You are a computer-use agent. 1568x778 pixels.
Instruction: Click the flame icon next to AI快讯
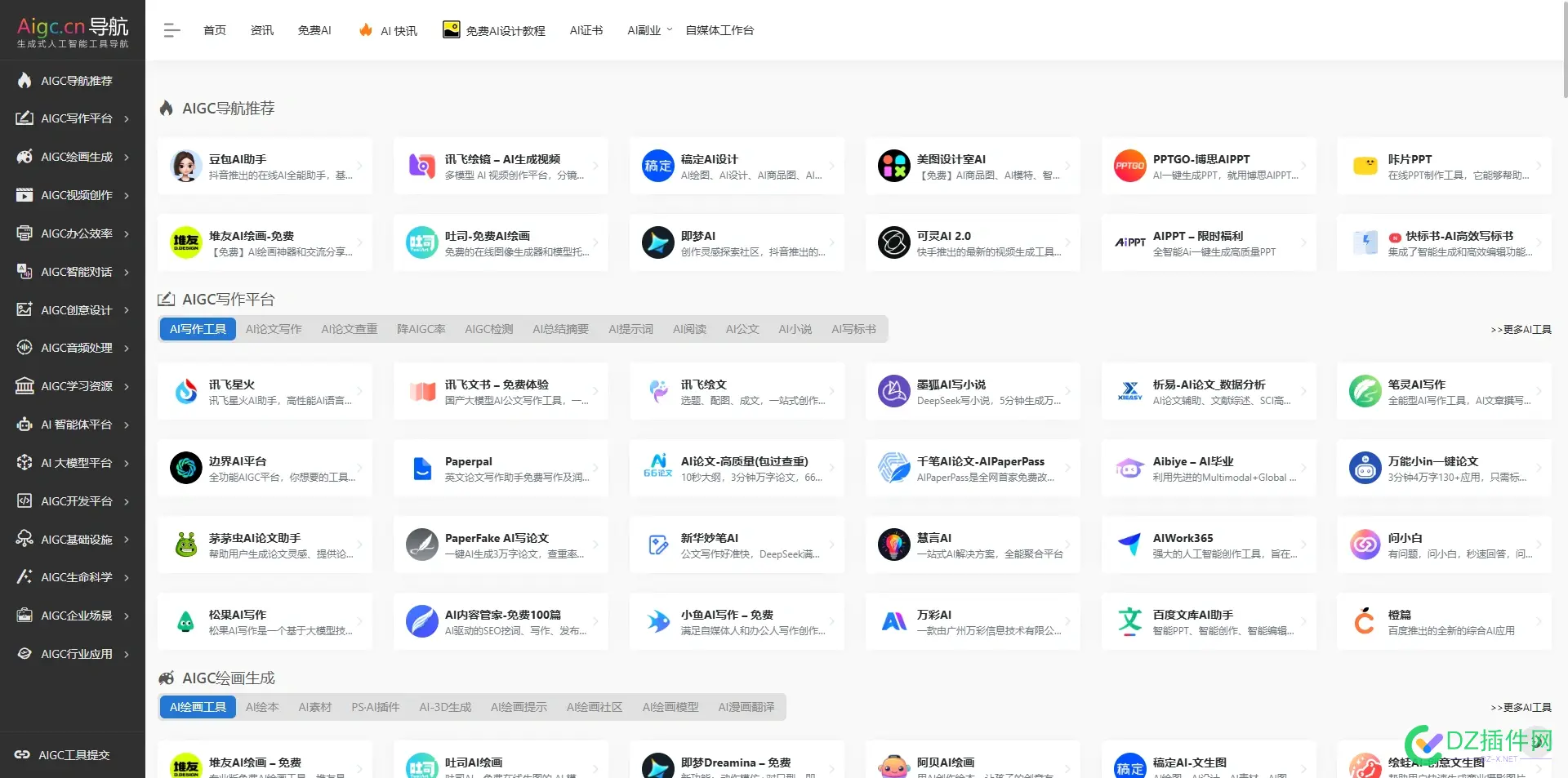point(365,29)
